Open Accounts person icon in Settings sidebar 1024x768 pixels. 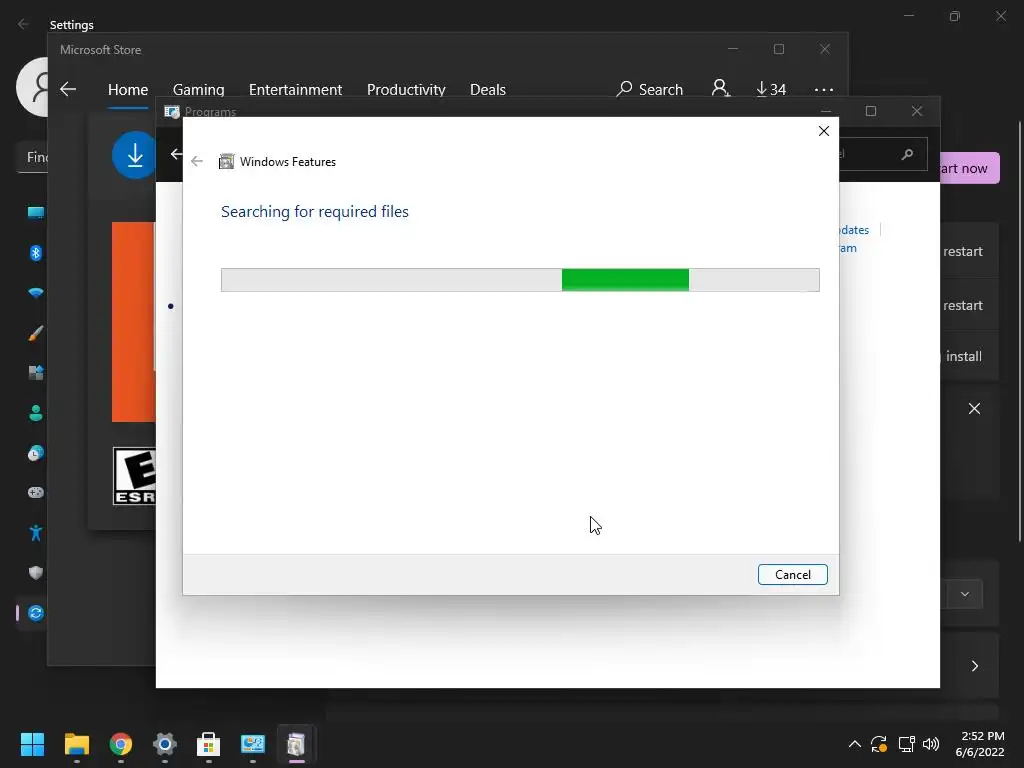[x=36, y=413]
